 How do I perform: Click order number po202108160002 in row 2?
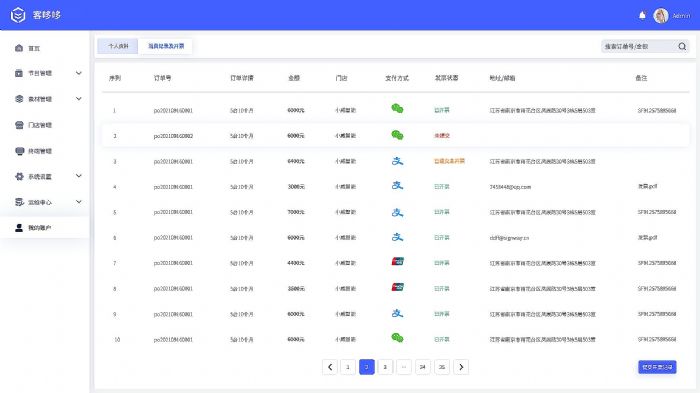coord(173,136)
